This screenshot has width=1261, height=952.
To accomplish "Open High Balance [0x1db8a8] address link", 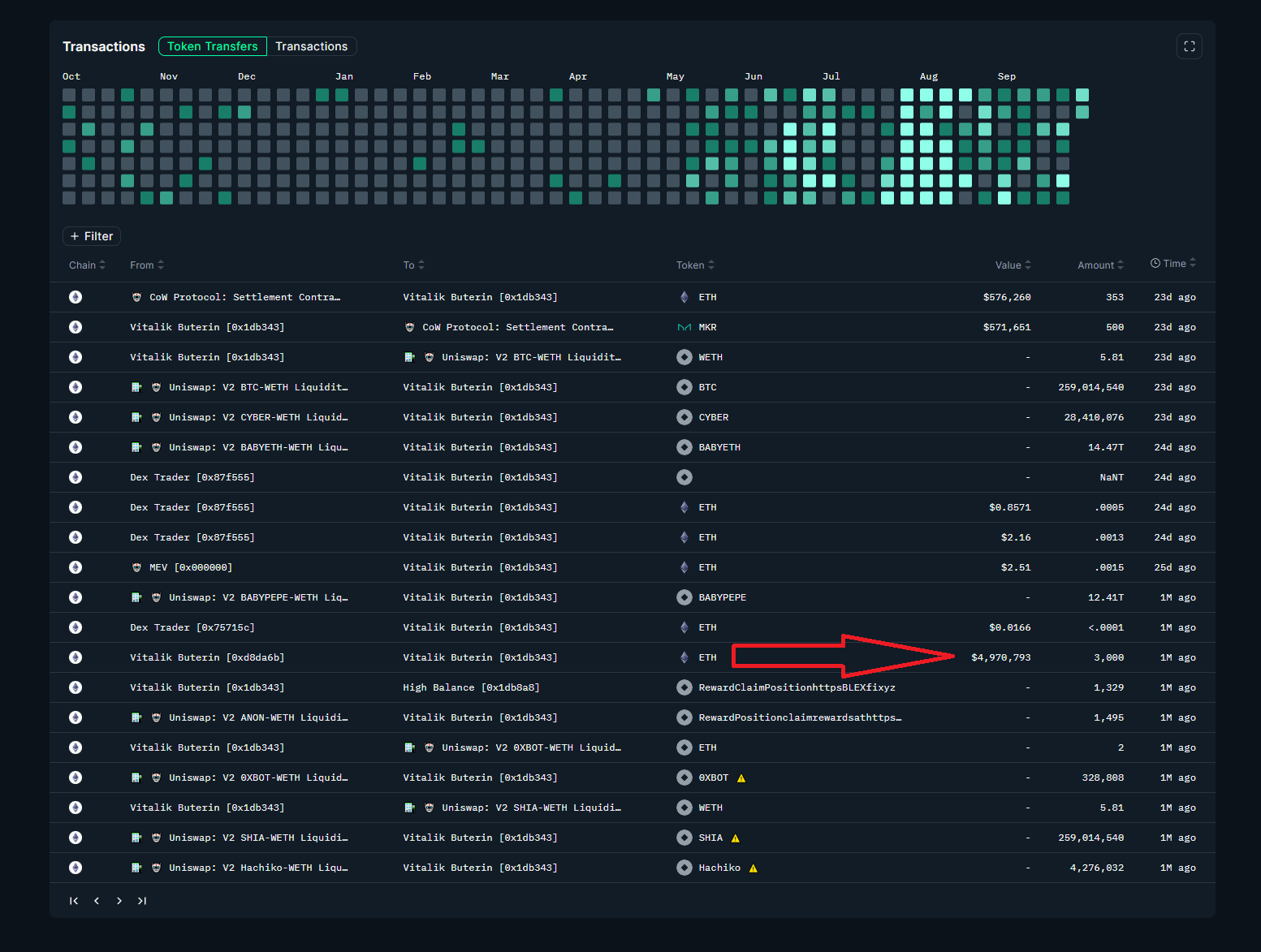I will point(471,687).
